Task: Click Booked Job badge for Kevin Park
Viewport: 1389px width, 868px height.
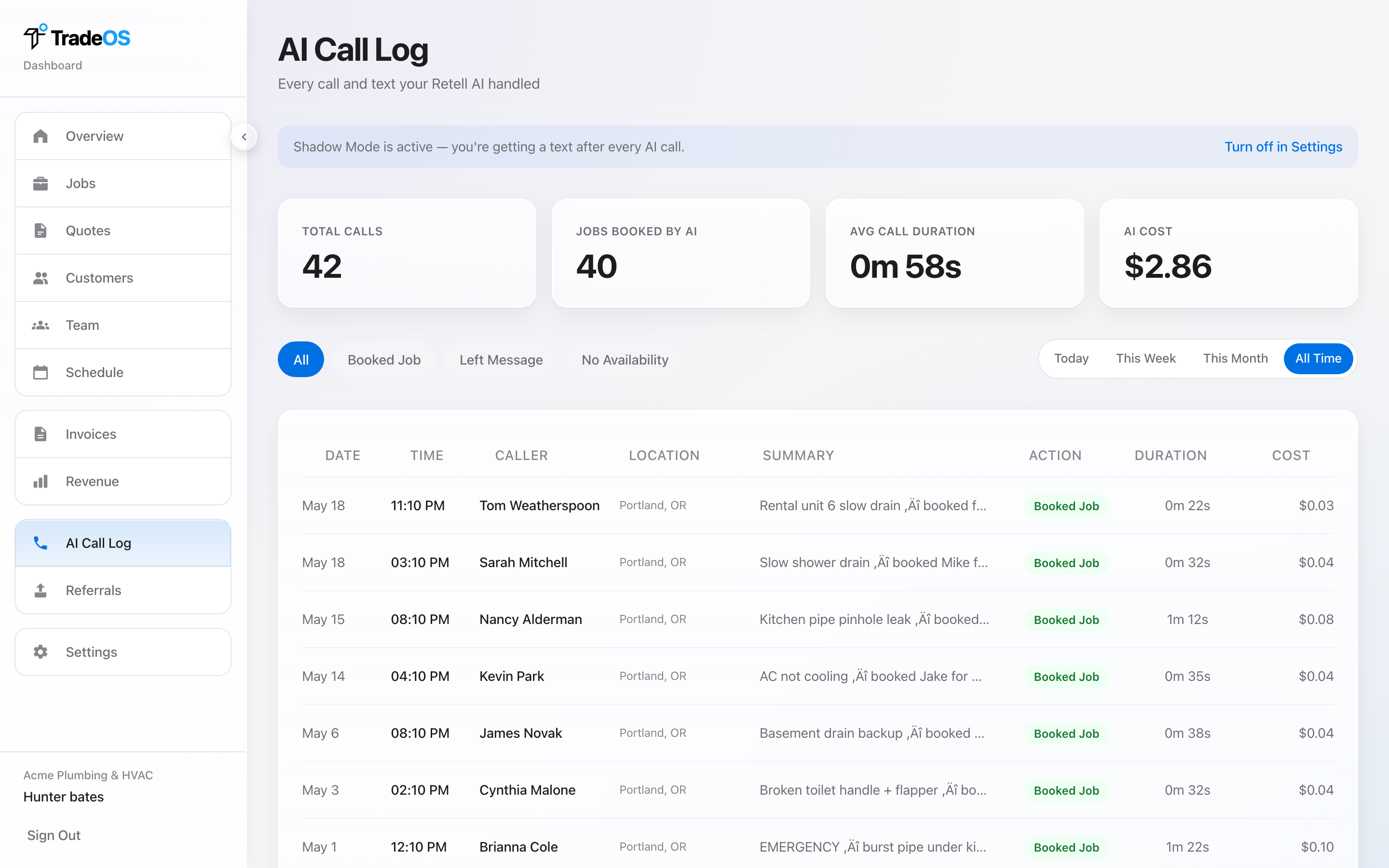Action: click(1066, 677)
